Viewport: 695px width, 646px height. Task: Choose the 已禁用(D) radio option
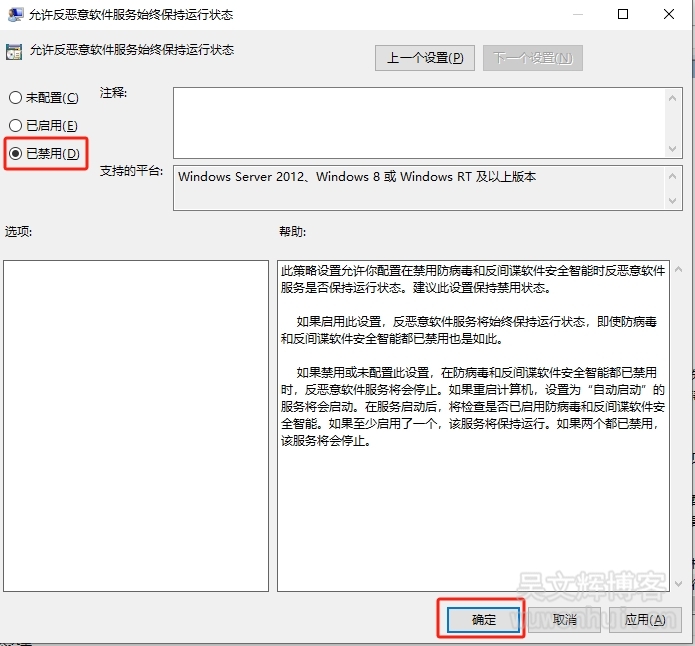(15, 154)
